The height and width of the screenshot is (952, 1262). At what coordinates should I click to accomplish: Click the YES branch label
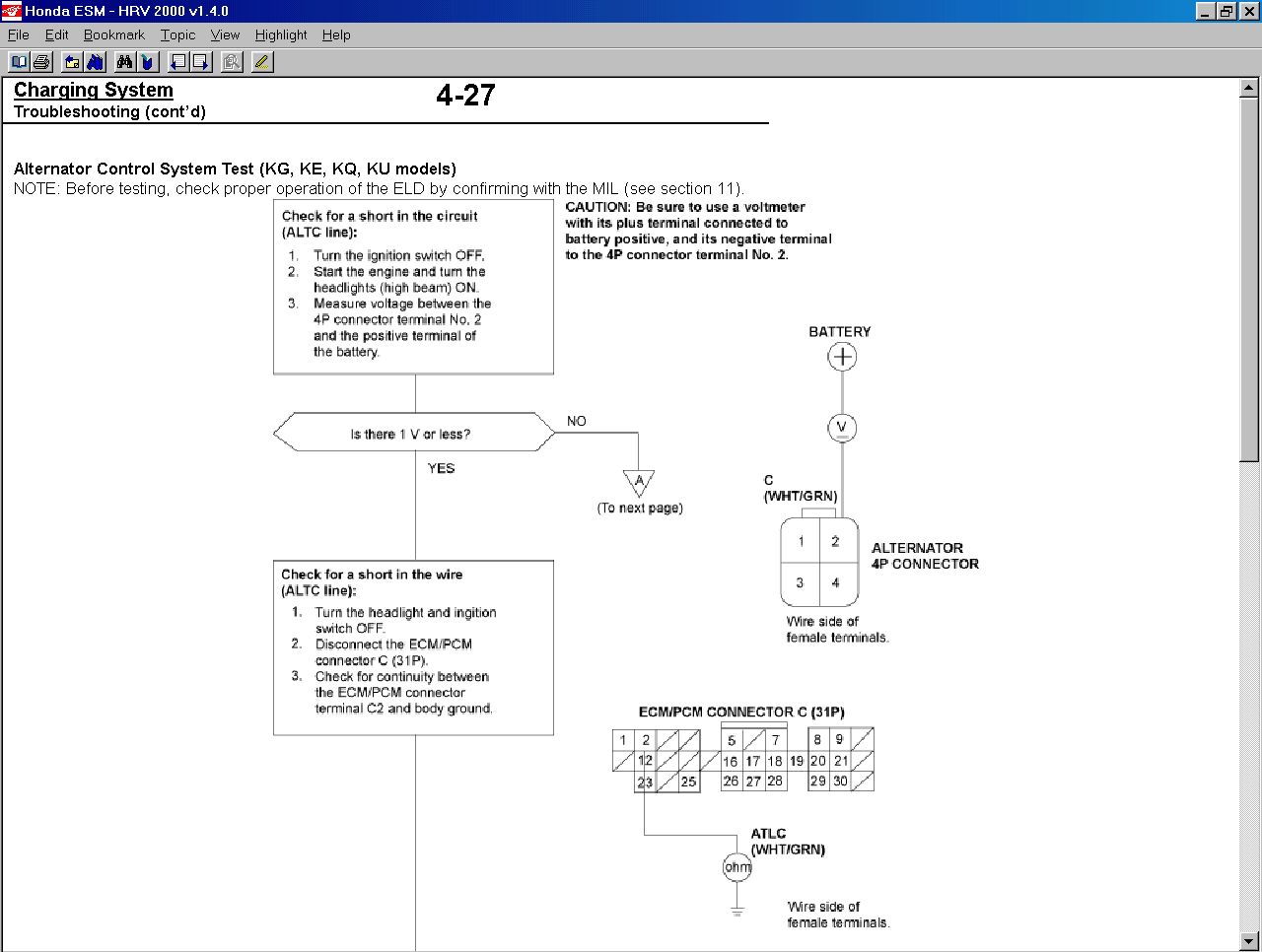tap(442, 468)
